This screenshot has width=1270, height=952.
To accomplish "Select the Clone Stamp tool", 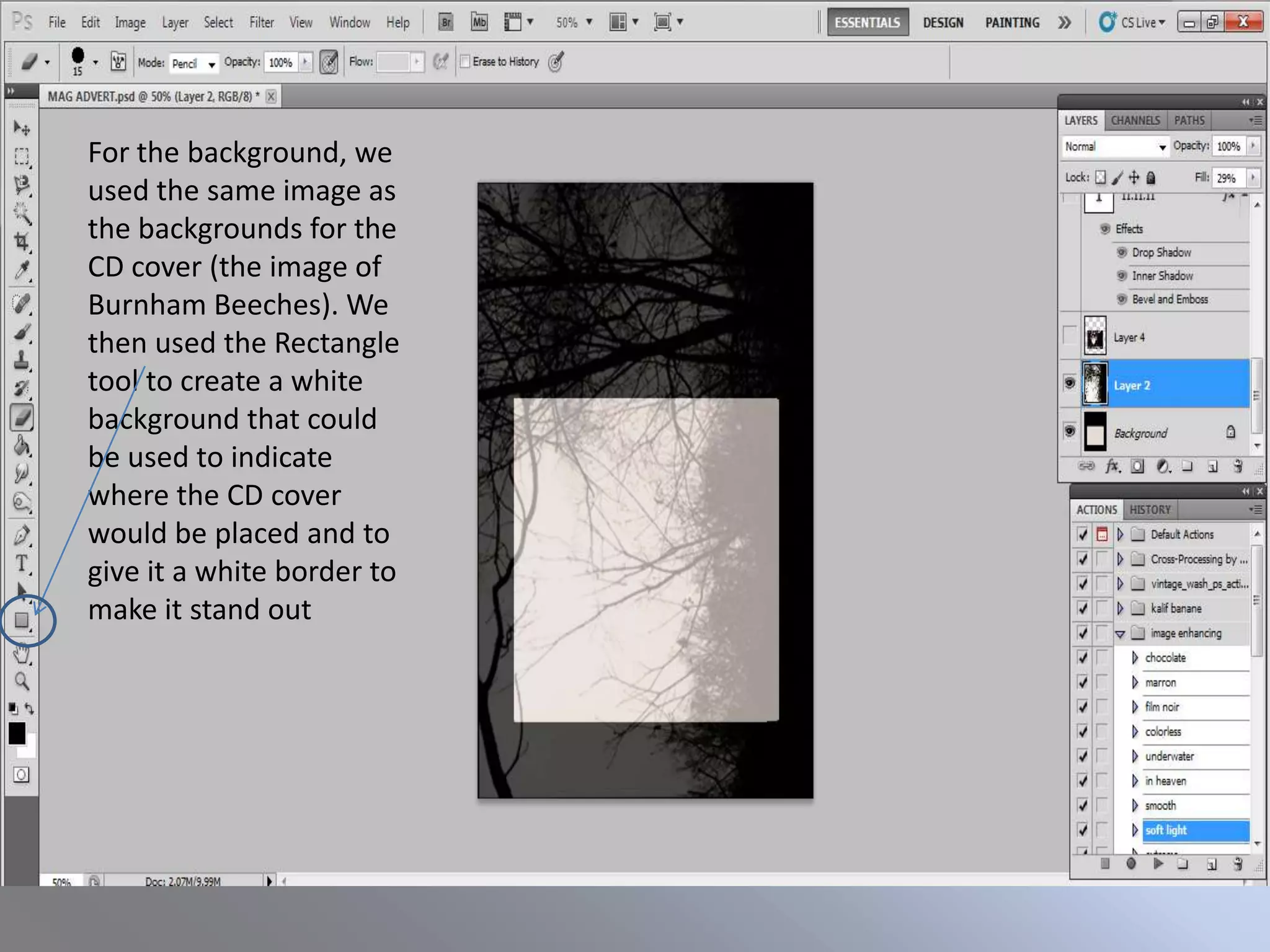I will [22, 360].
